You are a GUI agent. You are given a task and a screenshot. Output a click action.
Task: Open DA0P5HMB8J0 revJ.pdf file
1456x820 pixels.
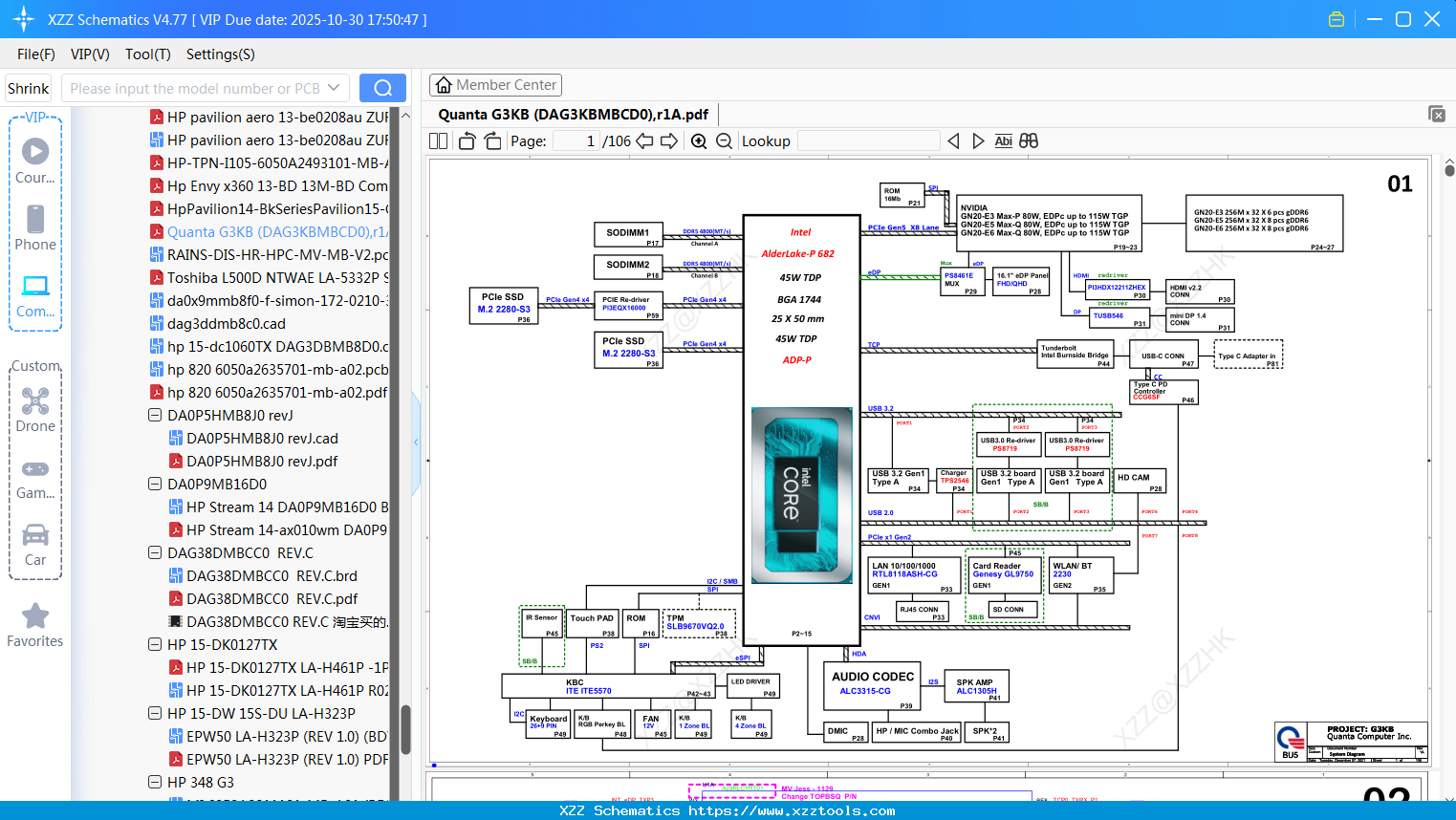[x=253, y=462]
